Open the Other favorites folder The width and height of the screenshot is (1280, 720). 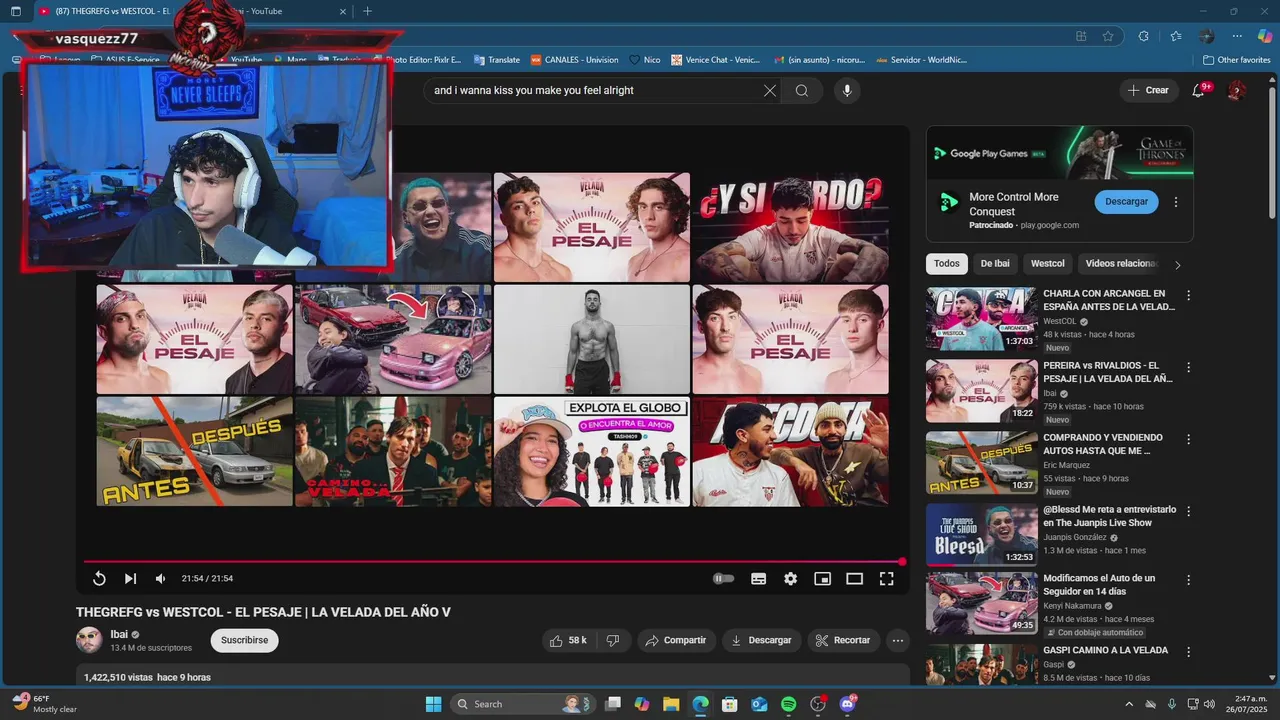(1236, 60)
